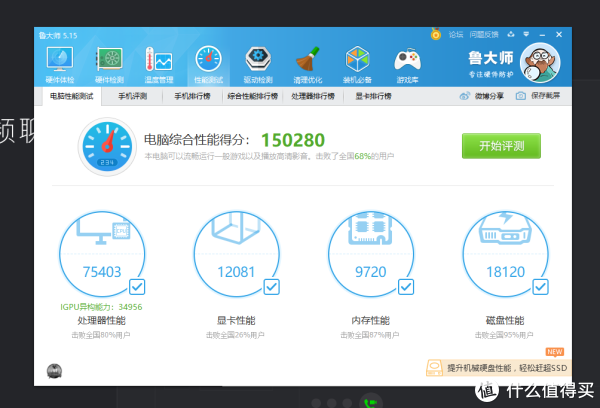Image resolution: width=600 pixels, height=408 pixels.
Task: Open the 问题反馈 feedback link
Action: point(484,34)
